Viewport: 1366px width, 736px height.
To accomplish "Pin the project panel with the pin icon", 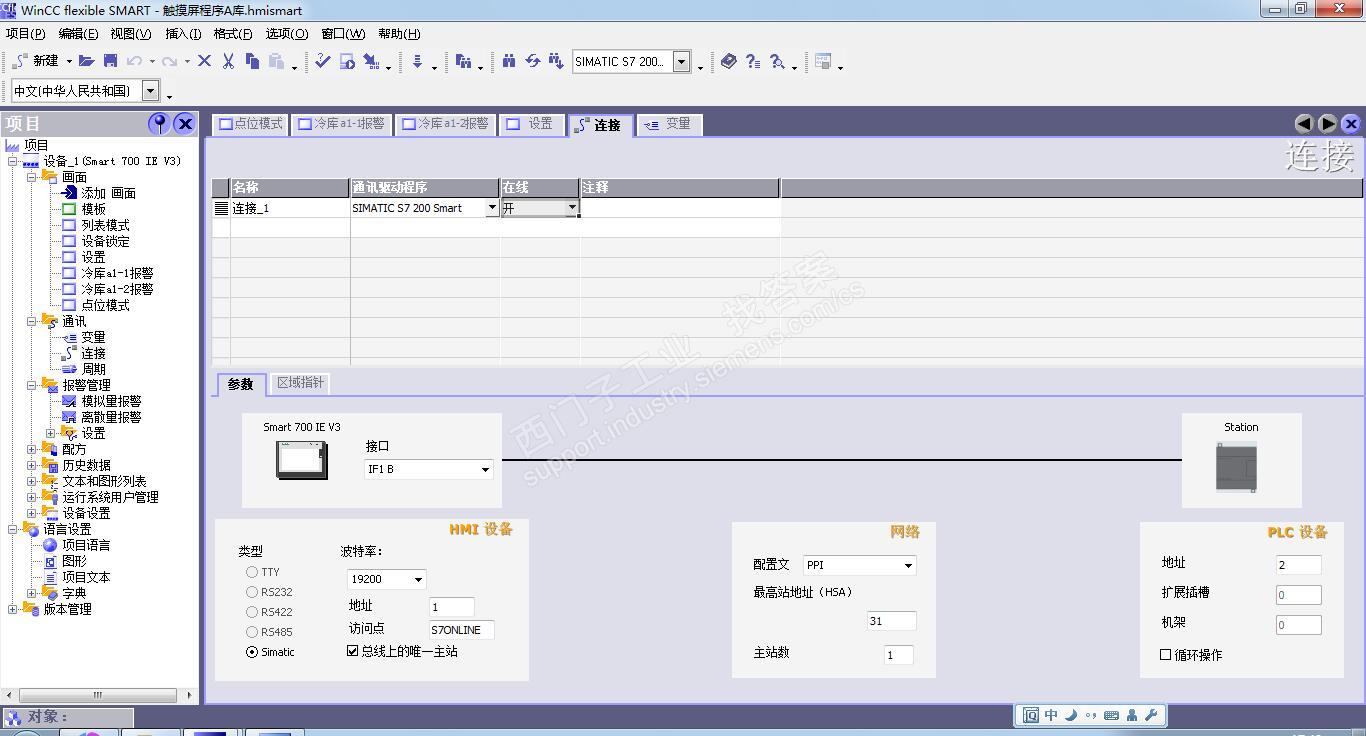I will pyautogui.click(x=158, y=123).
